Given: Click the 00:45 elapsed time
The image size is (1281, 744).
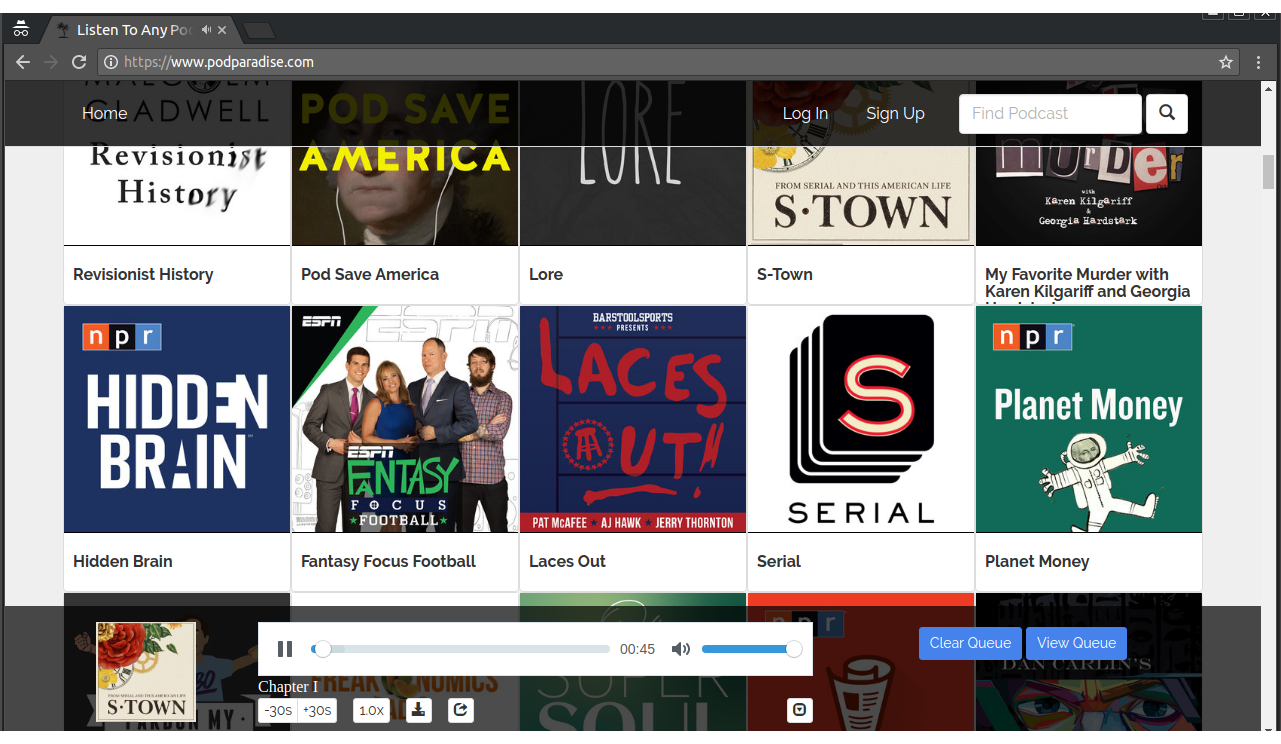Looking at the screenshot, I should point(637,649).
